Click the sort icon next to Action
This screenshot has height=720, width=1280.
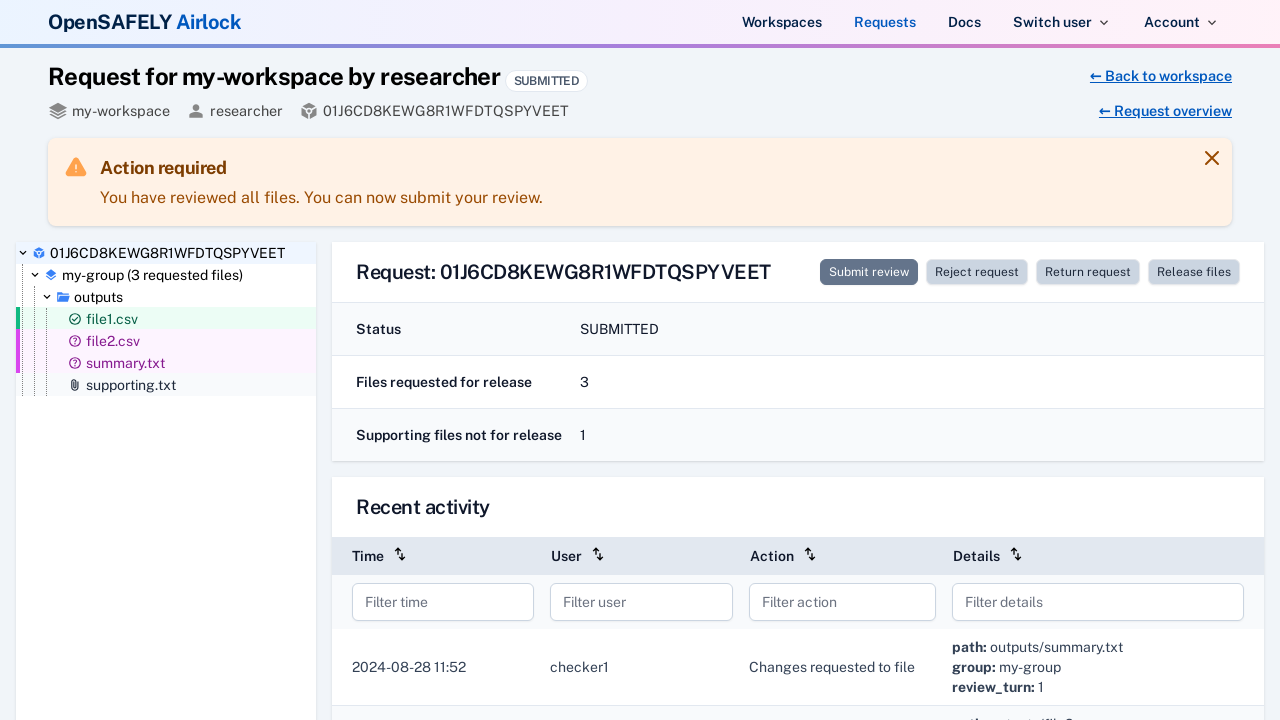point(810,555)
